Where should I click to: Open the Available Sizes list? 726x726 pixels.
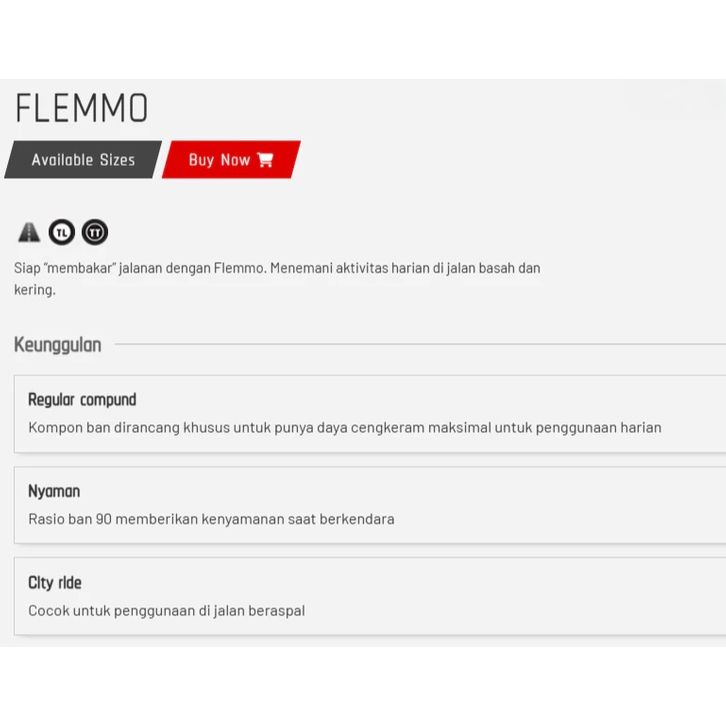pos(83,160)
